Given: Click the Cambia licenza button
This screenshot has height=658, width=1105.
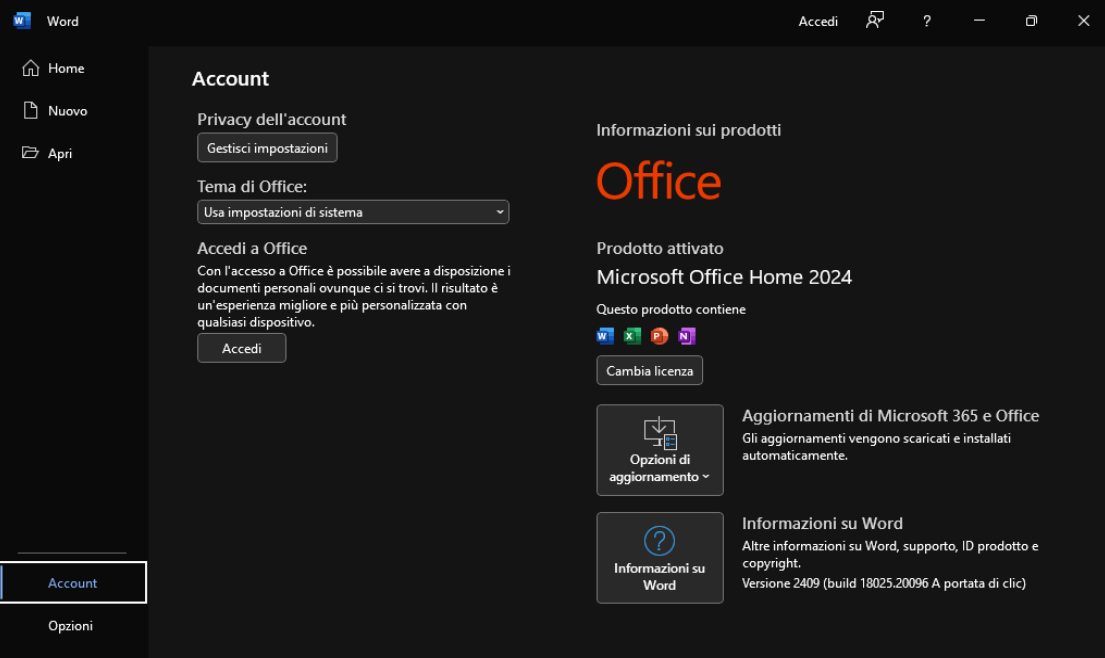Looking at the screenshot, I should coord(650,371).
